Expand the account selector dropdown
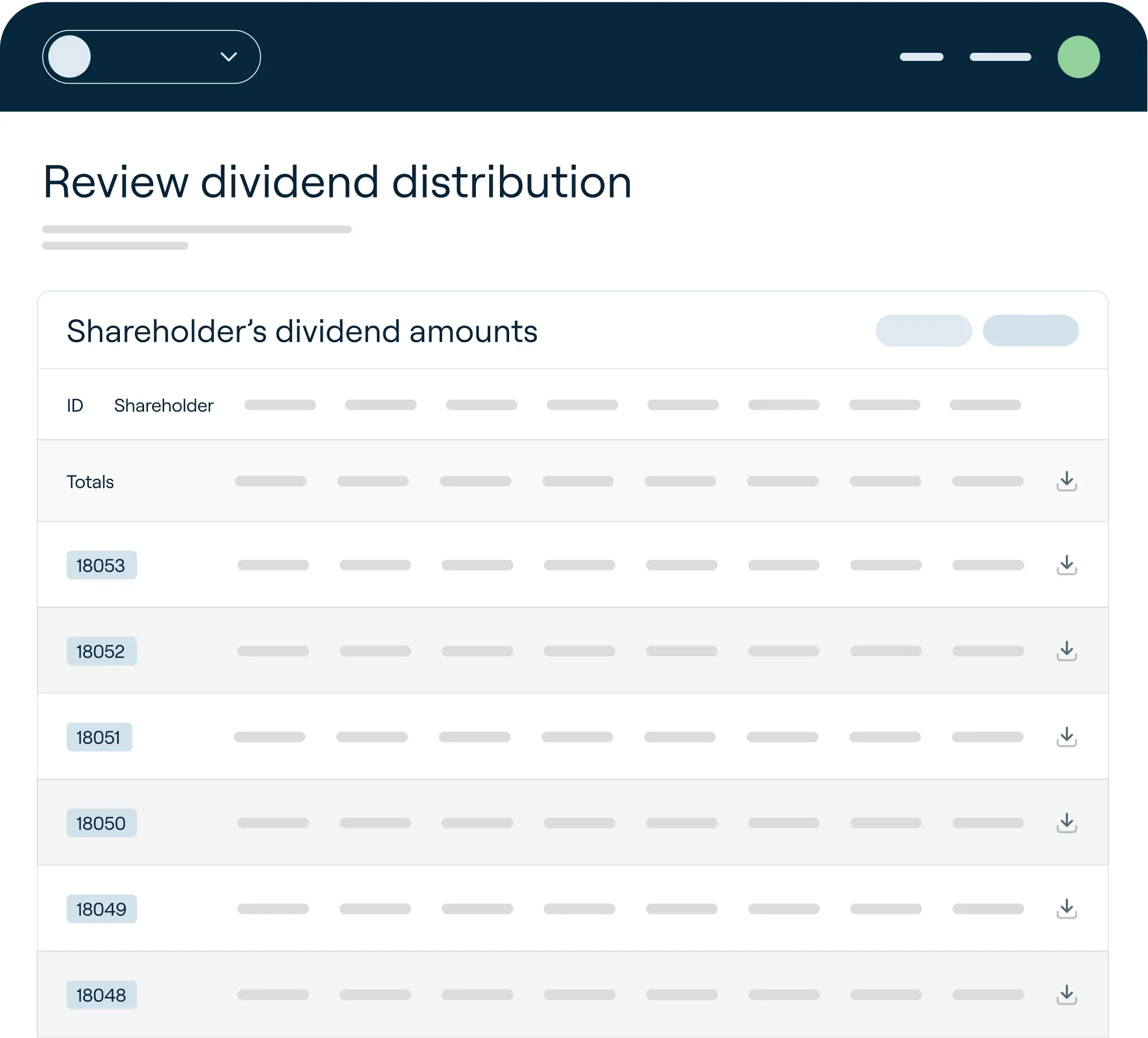 point(151,56)
